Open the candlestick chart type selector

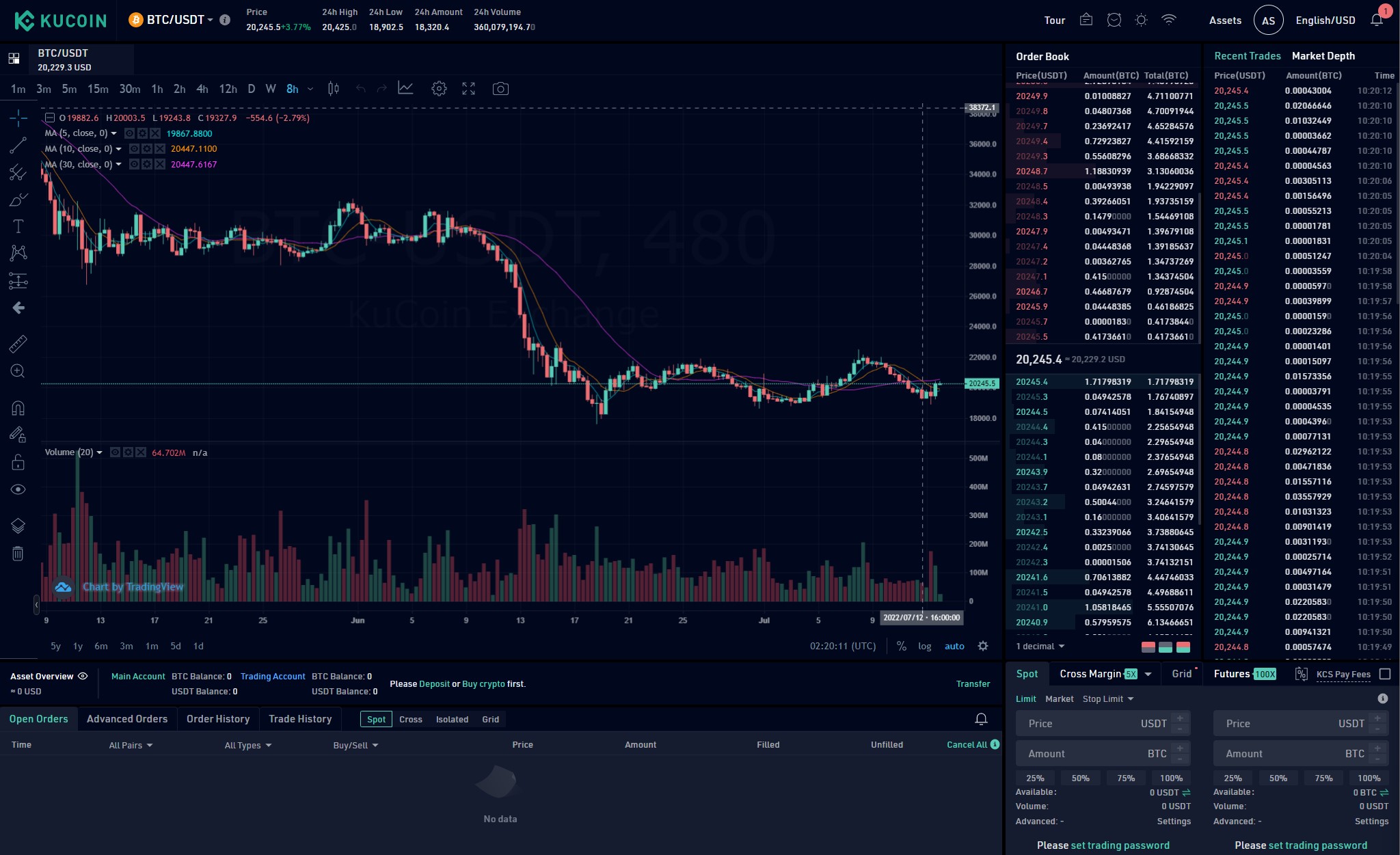pos(334,89)
